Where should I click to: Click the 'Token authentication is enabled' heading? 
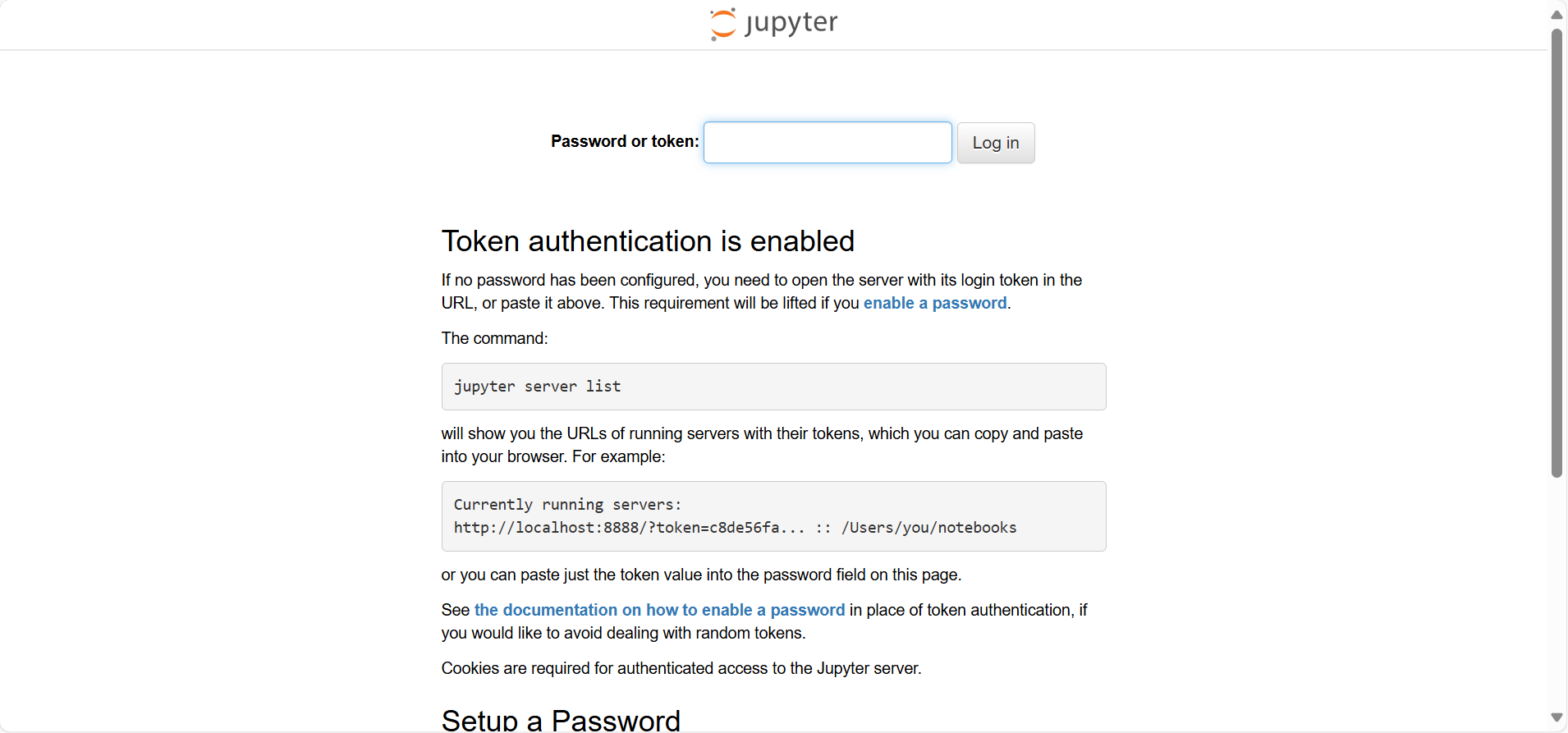click(648, 241)
